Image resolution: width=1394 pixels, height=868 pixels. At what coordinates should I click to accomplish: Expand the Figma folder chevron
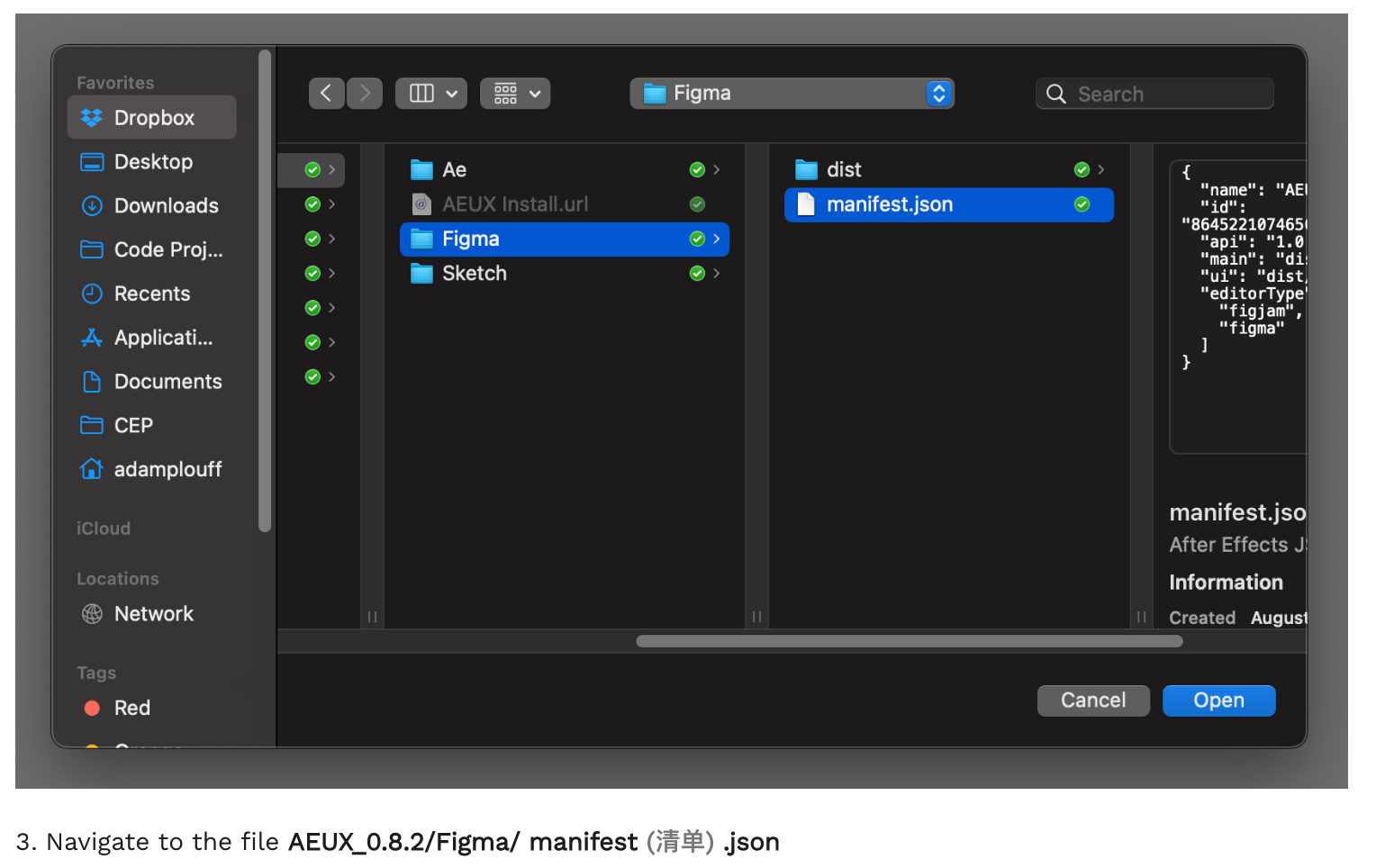[717, 239]
